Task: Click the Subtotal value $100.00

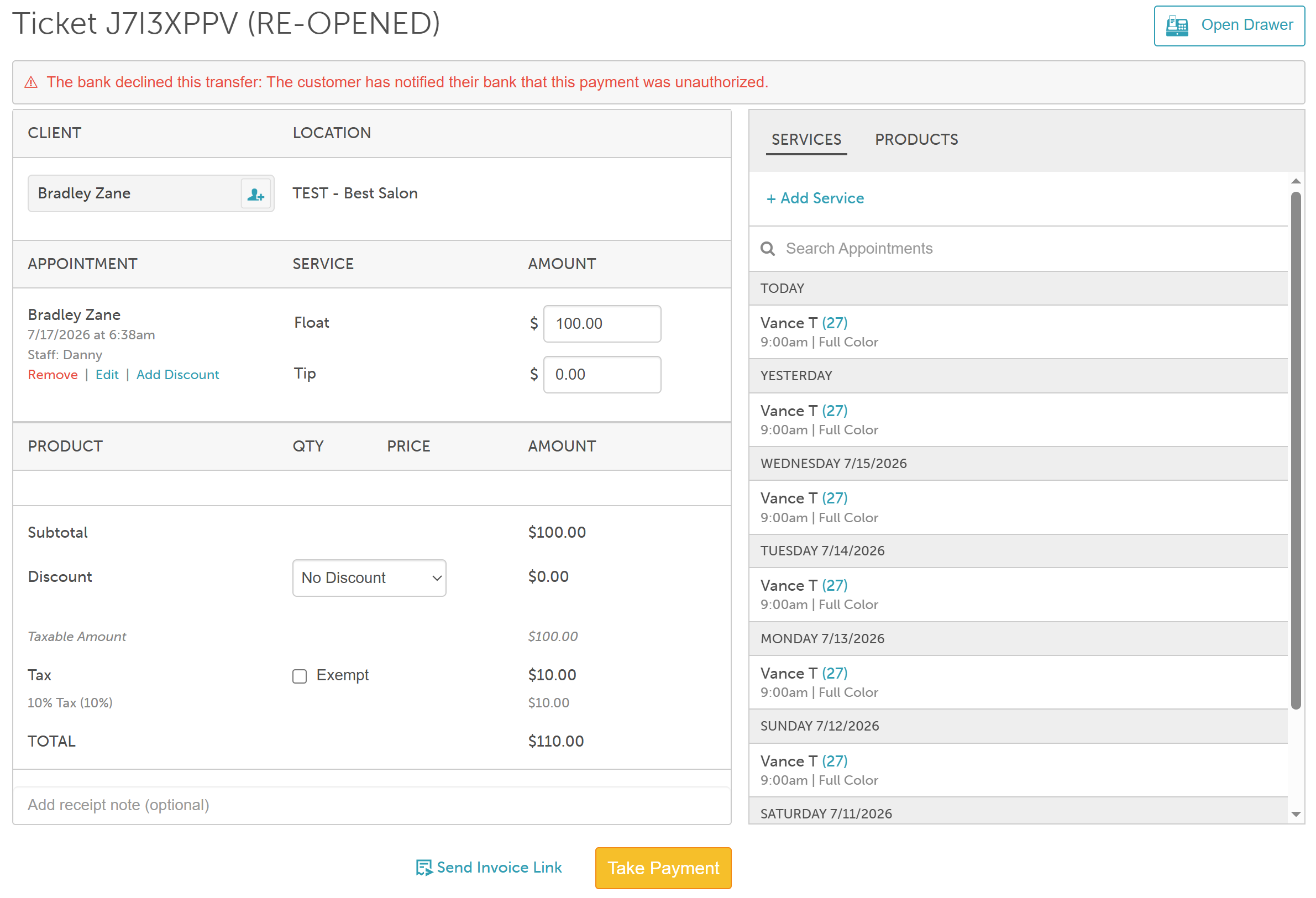Action: [x=557, y=533]
